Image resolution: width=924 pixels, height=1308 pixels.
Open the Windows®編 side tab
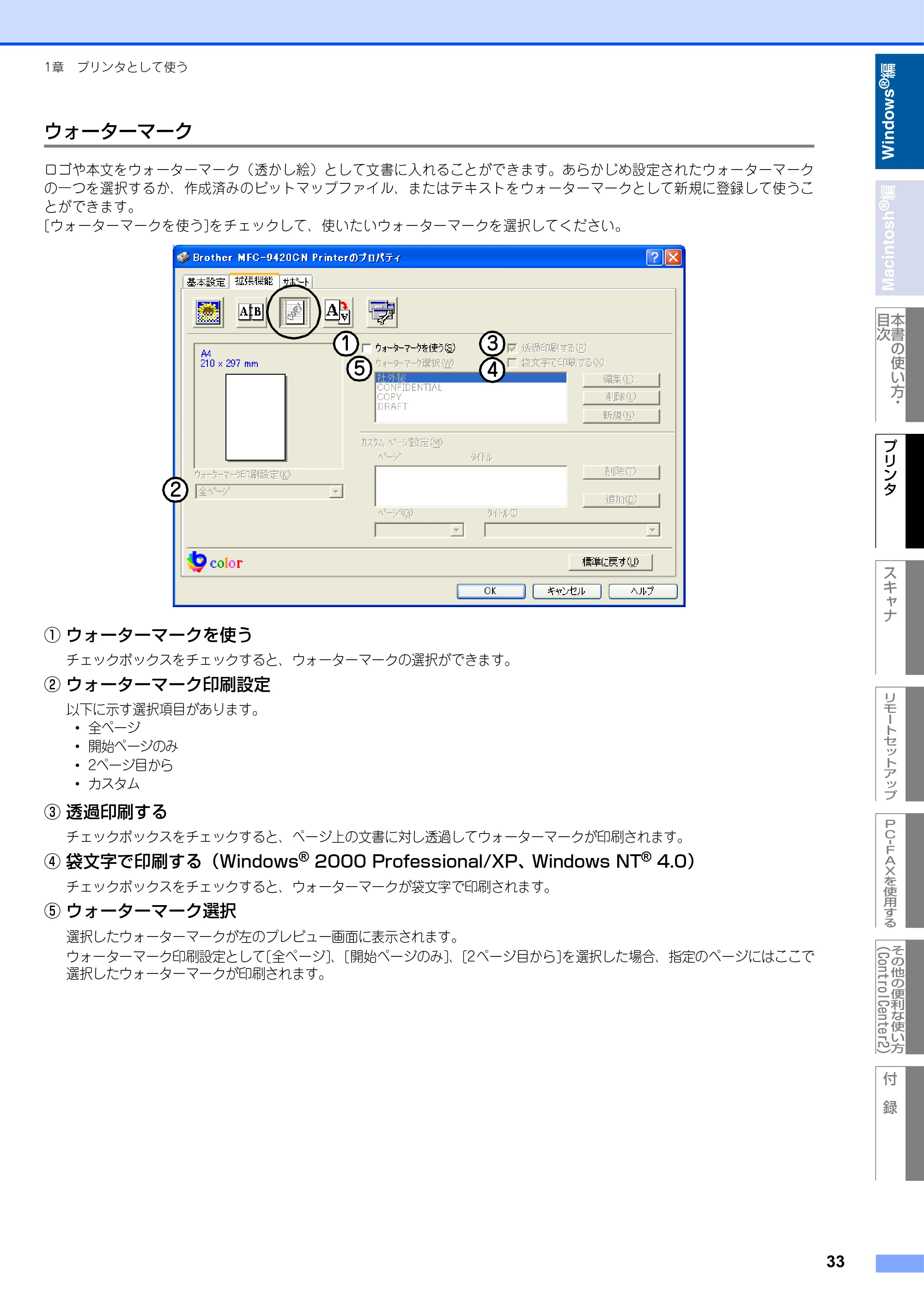click(x=899, y=112)
